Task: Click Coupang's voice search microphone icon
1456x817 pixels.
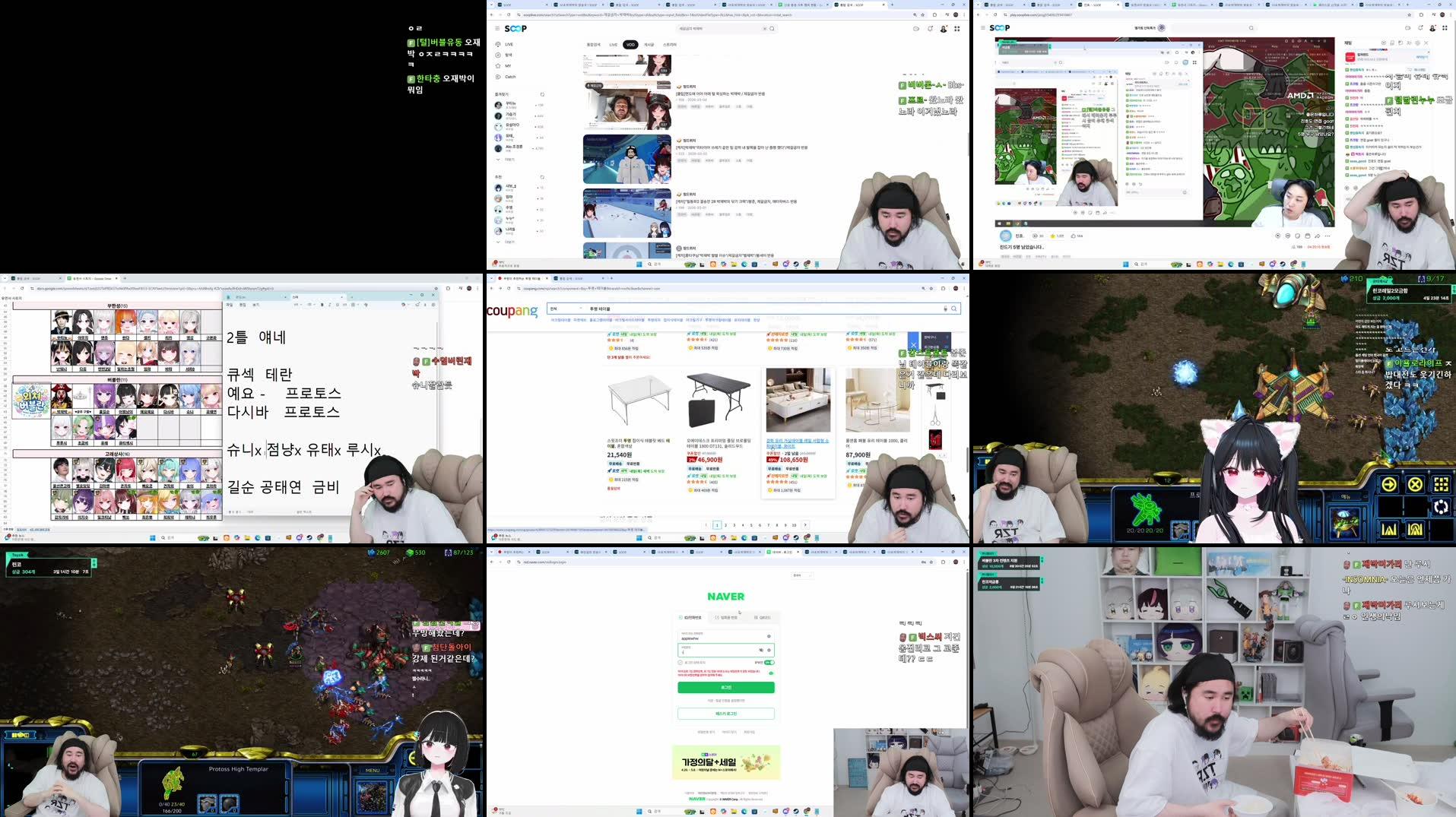Action: (x=945, y=309)
